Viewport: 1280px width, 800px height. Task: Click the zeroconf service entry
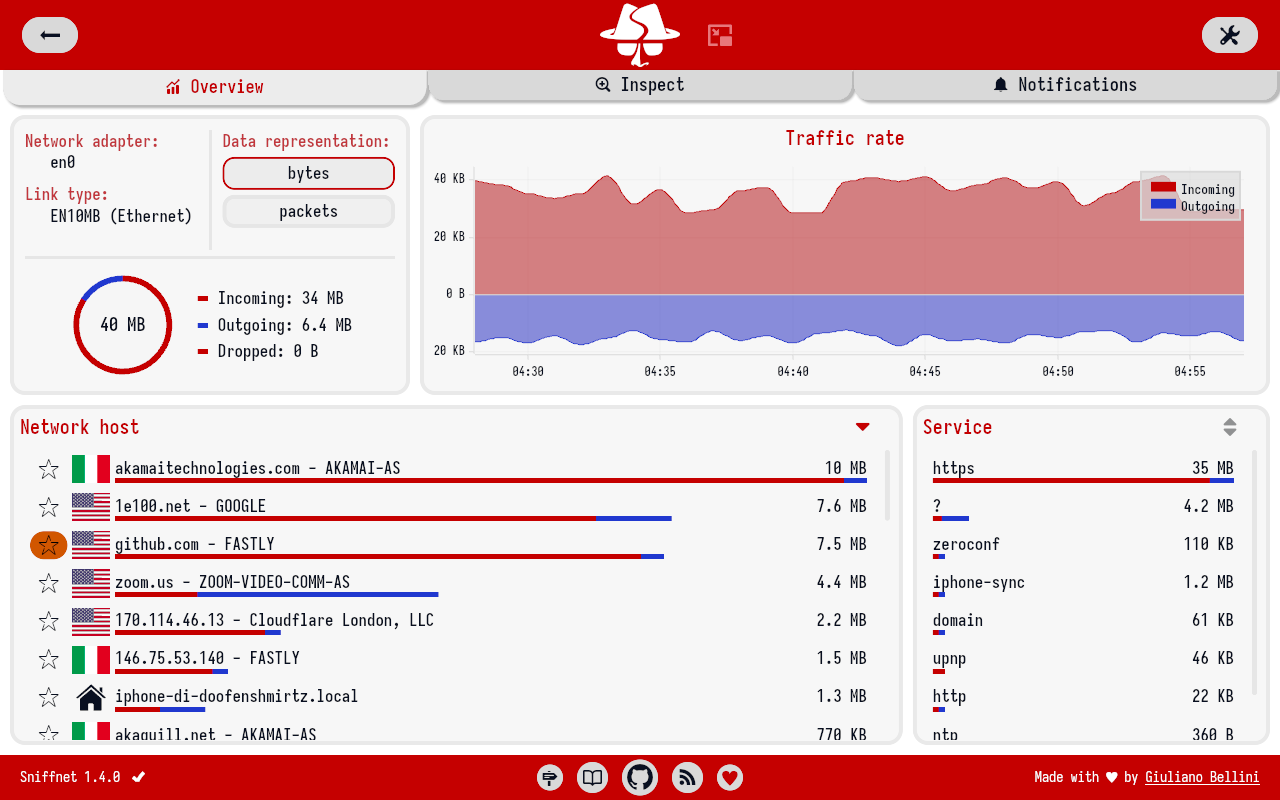[x=1083, y=544]
